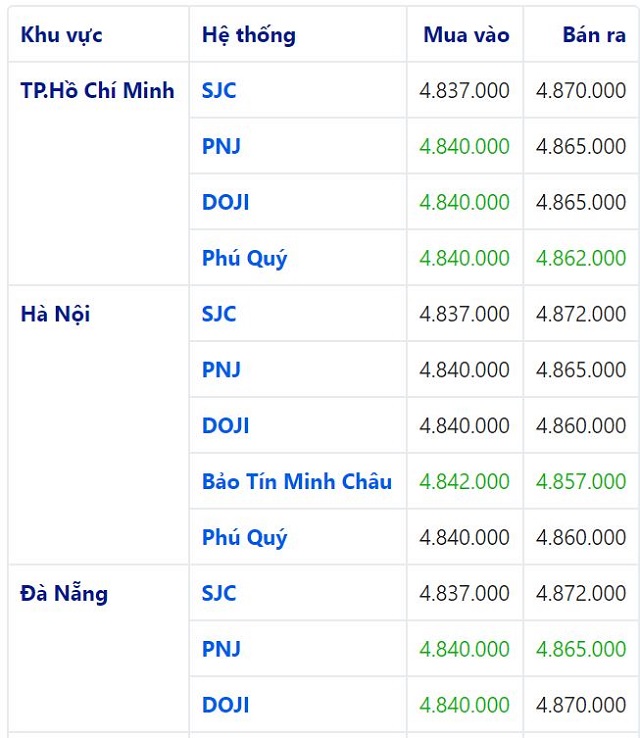The height and width of the screenshot is (738, 640).
Task: Open the SJC link in the Hà Nội section
Action: [x=219, y=314]
